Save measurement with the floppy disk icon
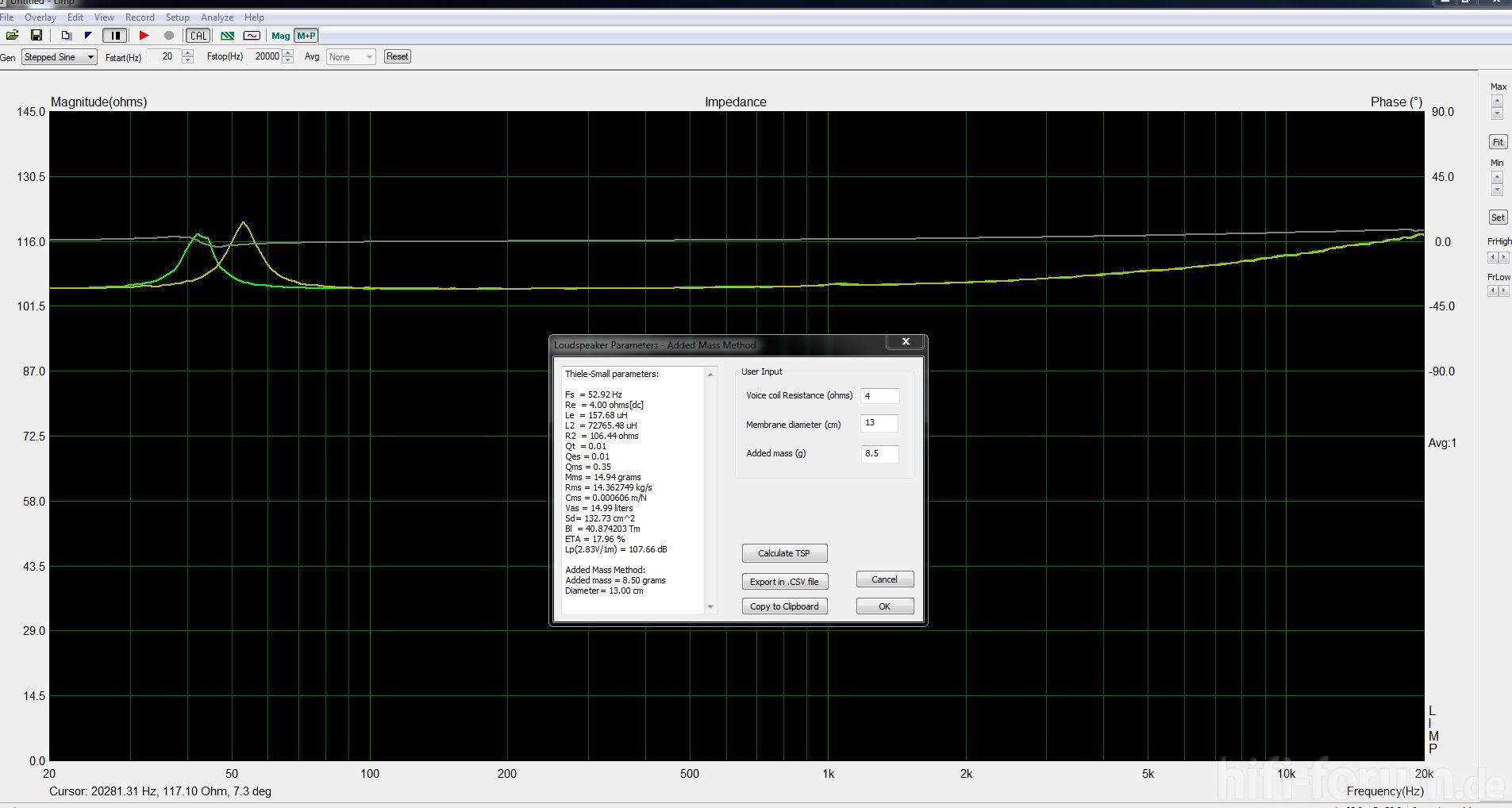 pyautogui.click(x=36, y=35)
